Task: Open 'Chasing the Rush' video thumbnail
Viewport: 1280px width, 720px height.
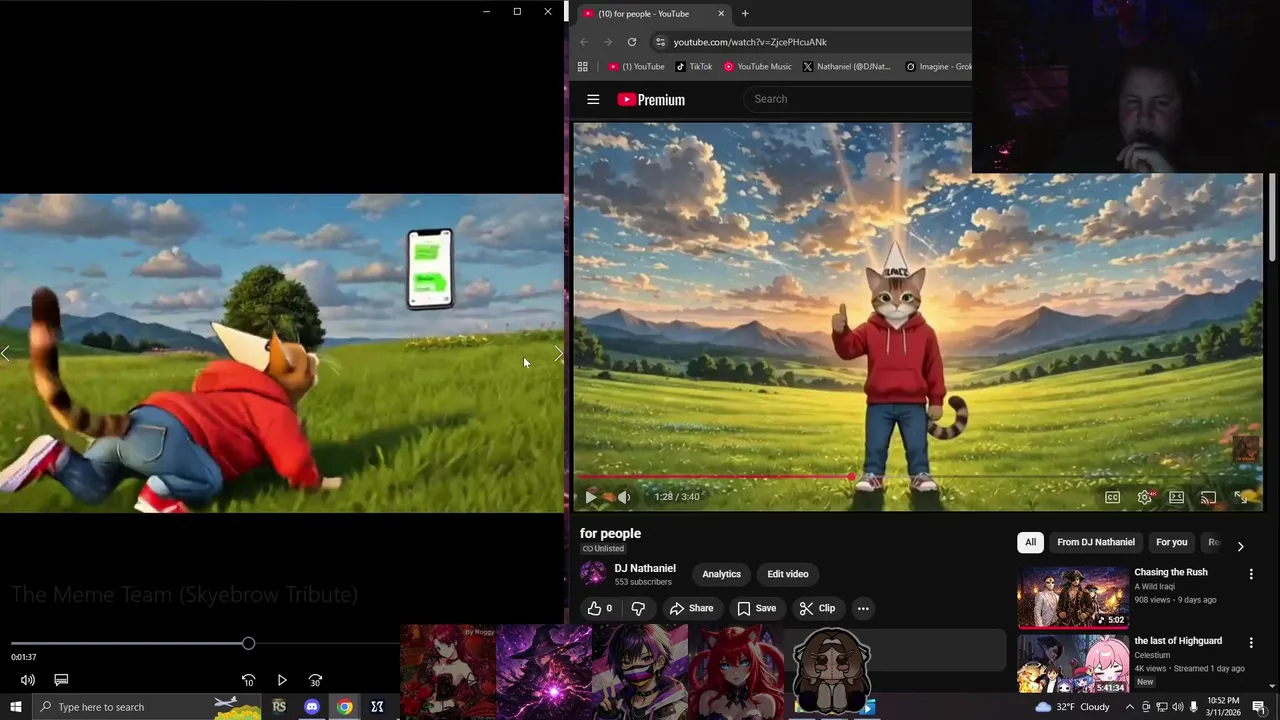Action: [x=1073, y=597]
